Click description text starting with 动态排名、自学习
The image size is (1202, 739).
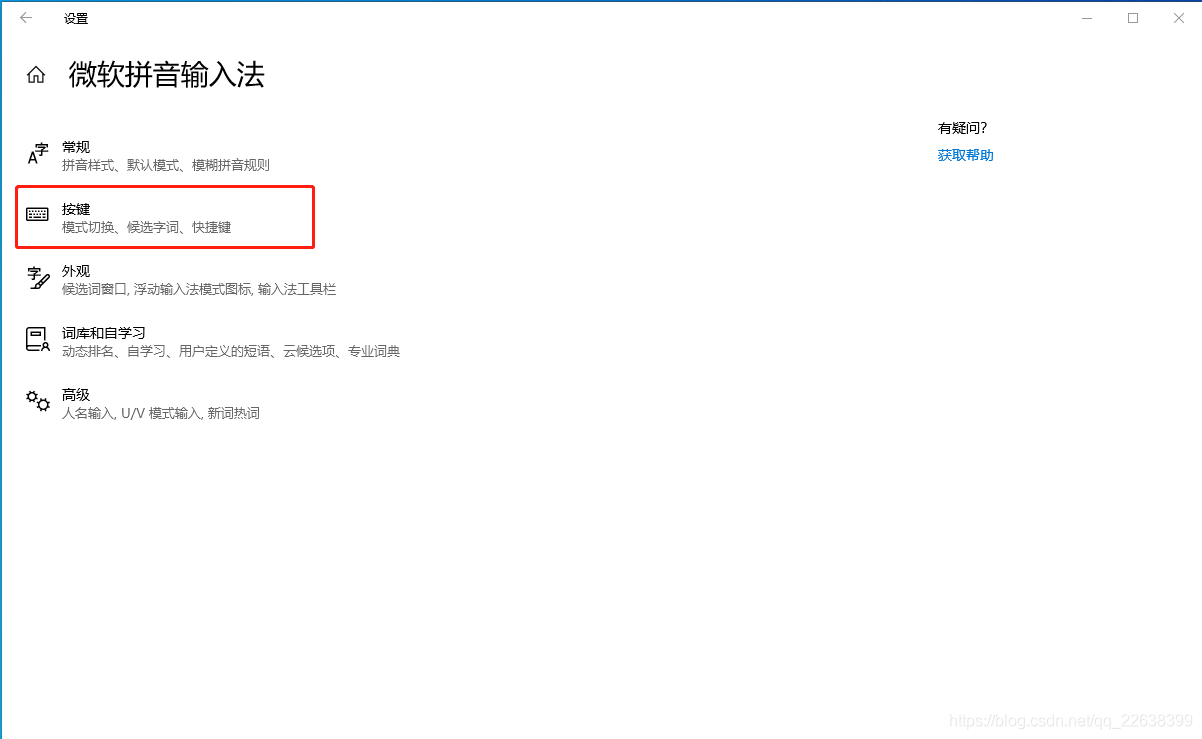231,351
